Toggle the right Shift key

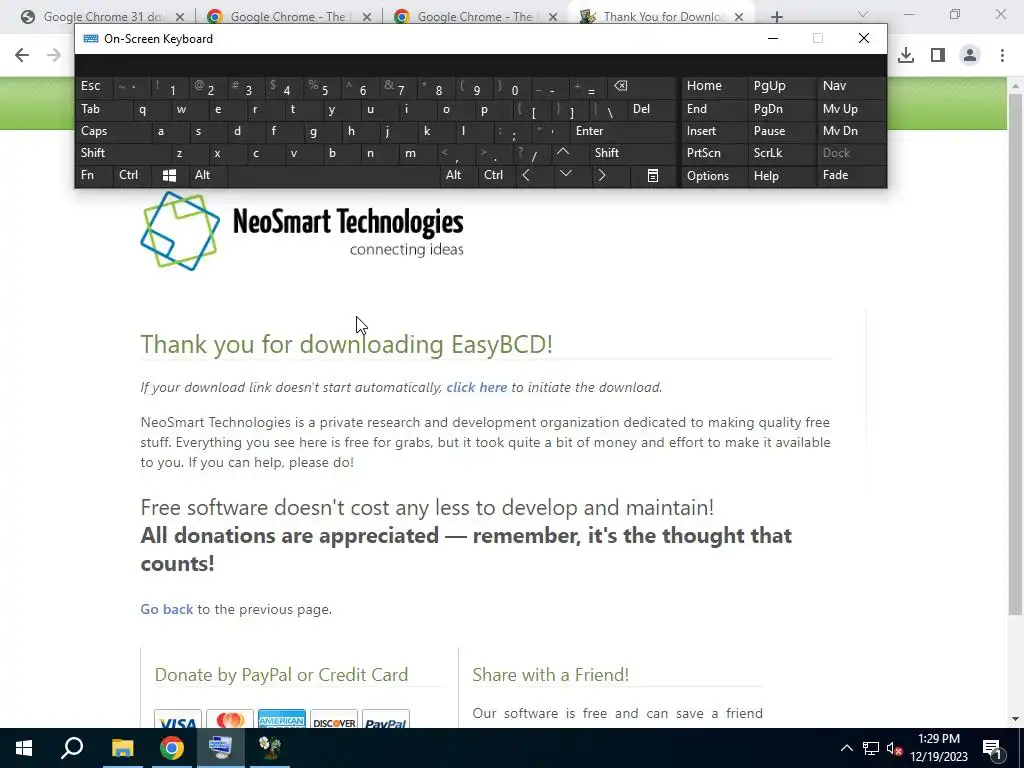(633, 153)
